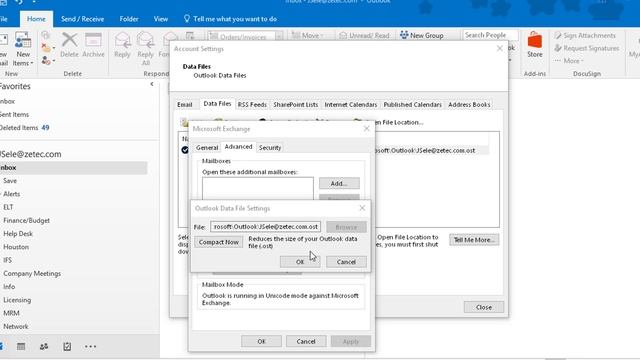
Task: Switch to Email tab in Account Settings
Action: 184,104
